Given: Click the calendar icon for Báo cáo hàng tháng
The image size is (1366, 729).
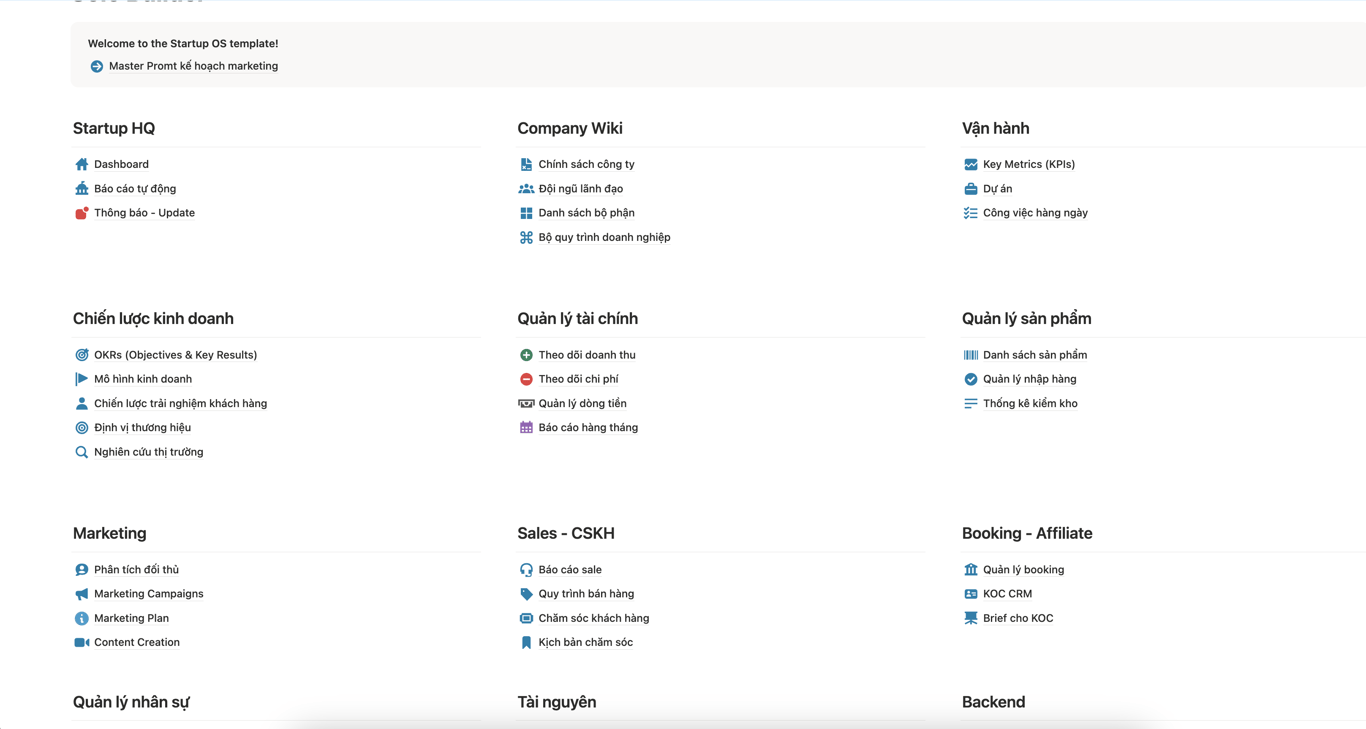Looking at the screenshot, I should (526, 428).
